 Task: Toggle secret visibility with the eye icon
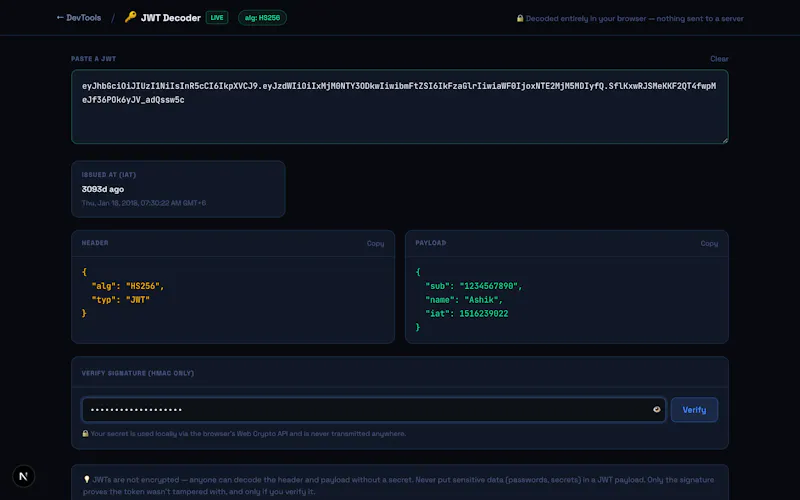(x=657, y=409)
